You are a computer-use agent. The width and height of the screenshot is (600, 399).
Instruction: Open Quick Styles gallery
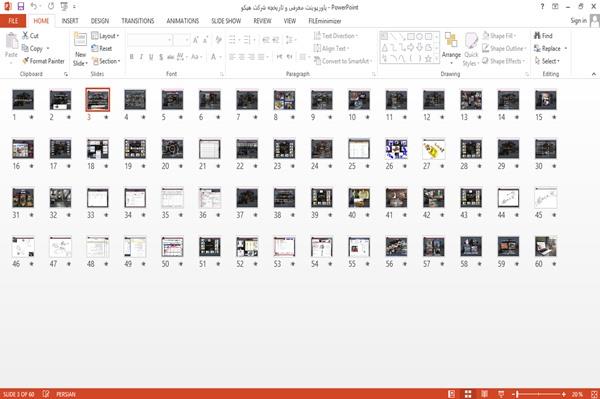(471, 49)
